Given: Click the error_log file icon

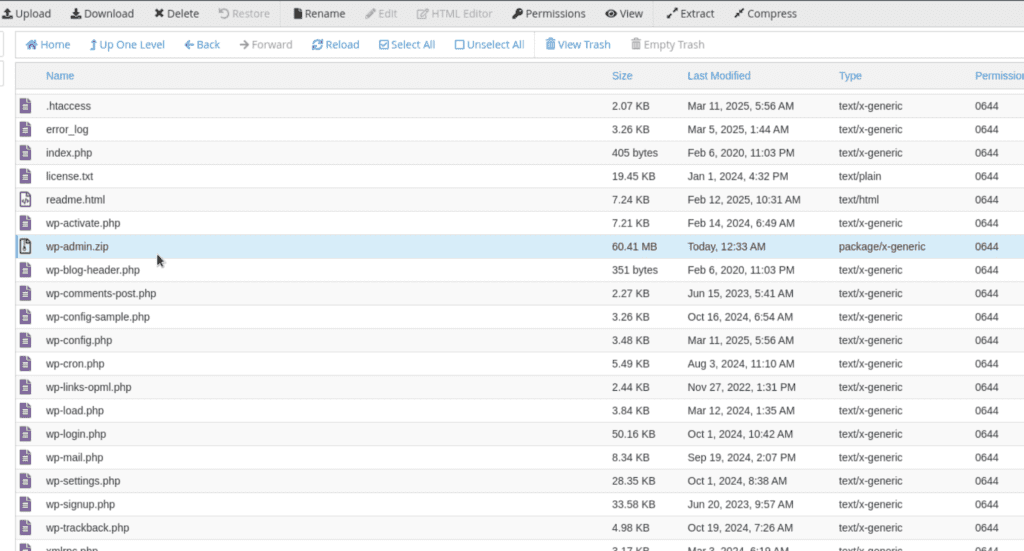Looking at the screenshot, I should (x=25, y=129).
